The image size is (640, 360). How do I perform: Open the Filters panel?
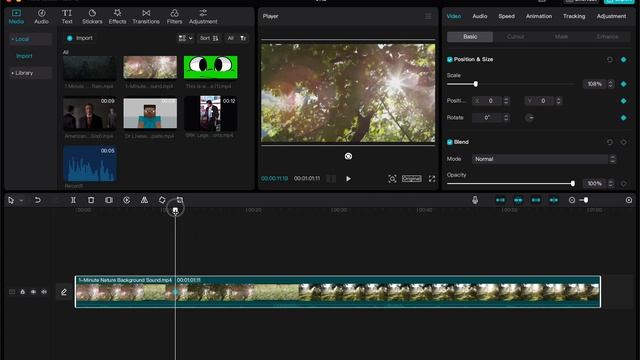[174, 17]
